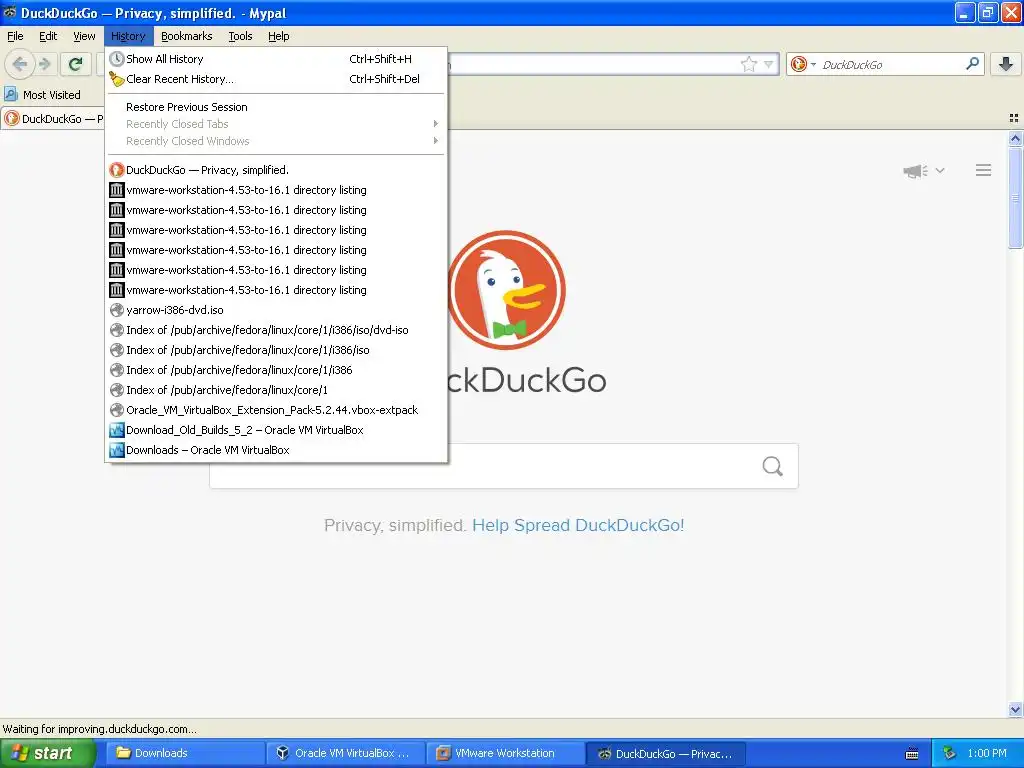Click the 1:00 PM clock

tap(987, 753)
